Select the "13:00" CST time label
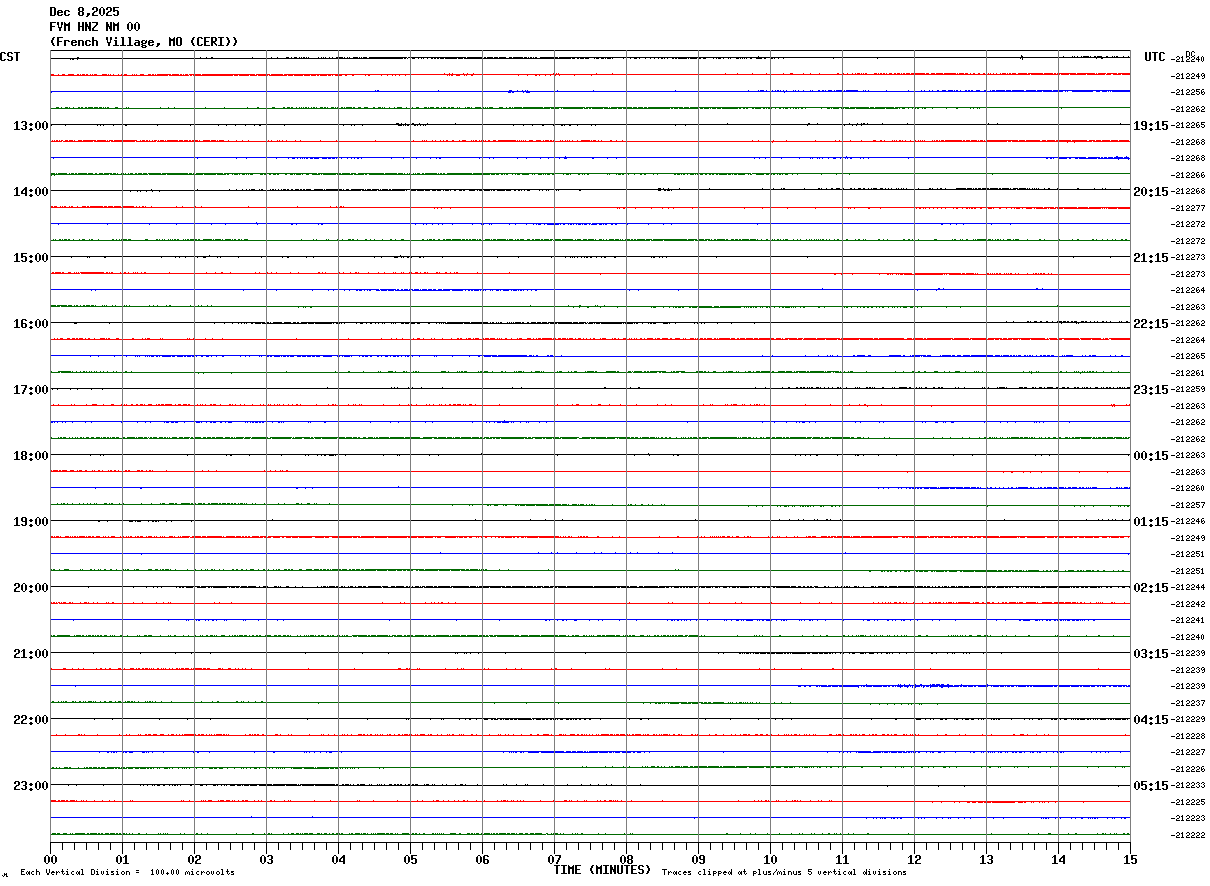Image resolution: width=1210 pixels, height=886 pixels. point(30,126)
